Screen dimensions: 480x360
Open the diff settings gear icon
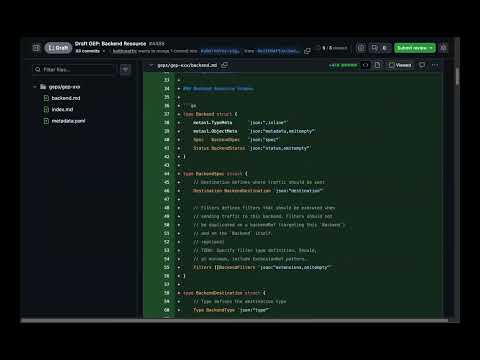(361, 48)
